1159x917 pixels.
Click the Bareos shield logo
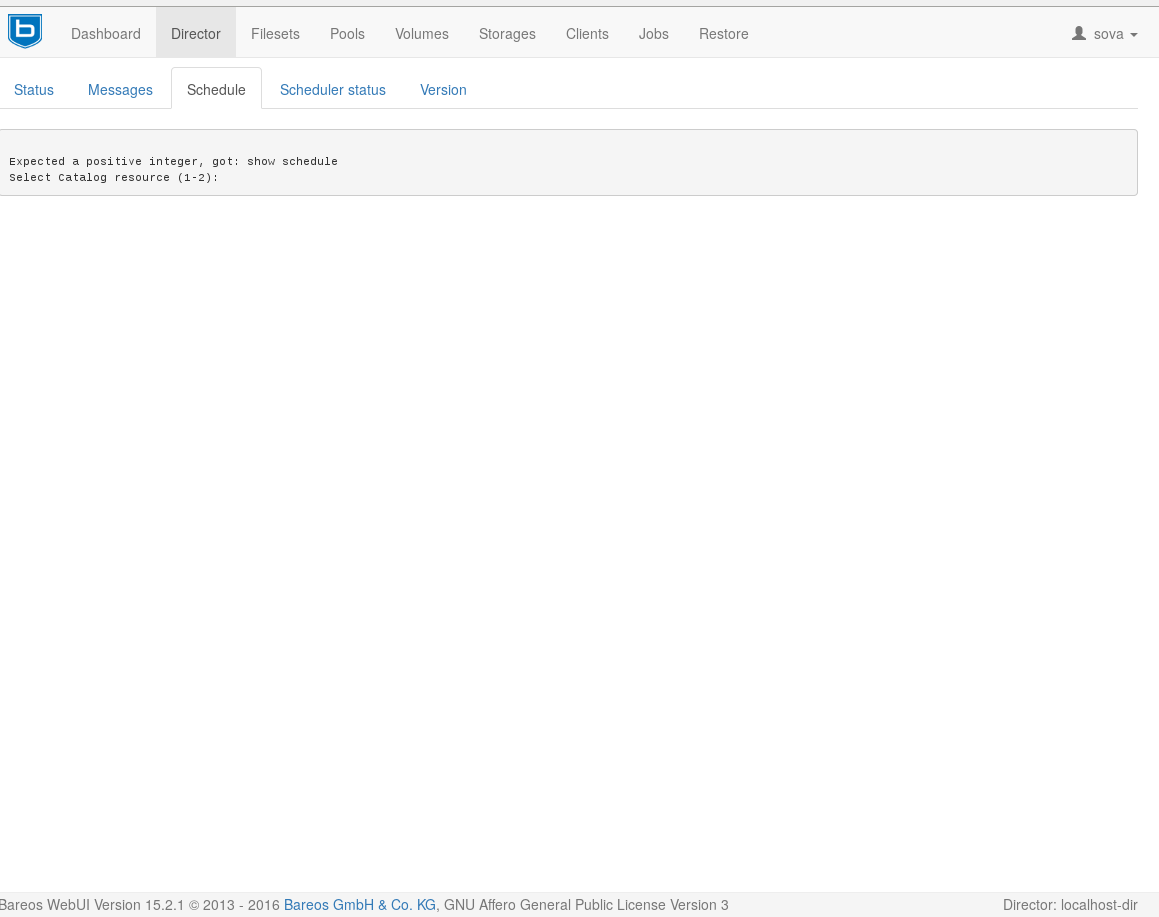[24, 32]
